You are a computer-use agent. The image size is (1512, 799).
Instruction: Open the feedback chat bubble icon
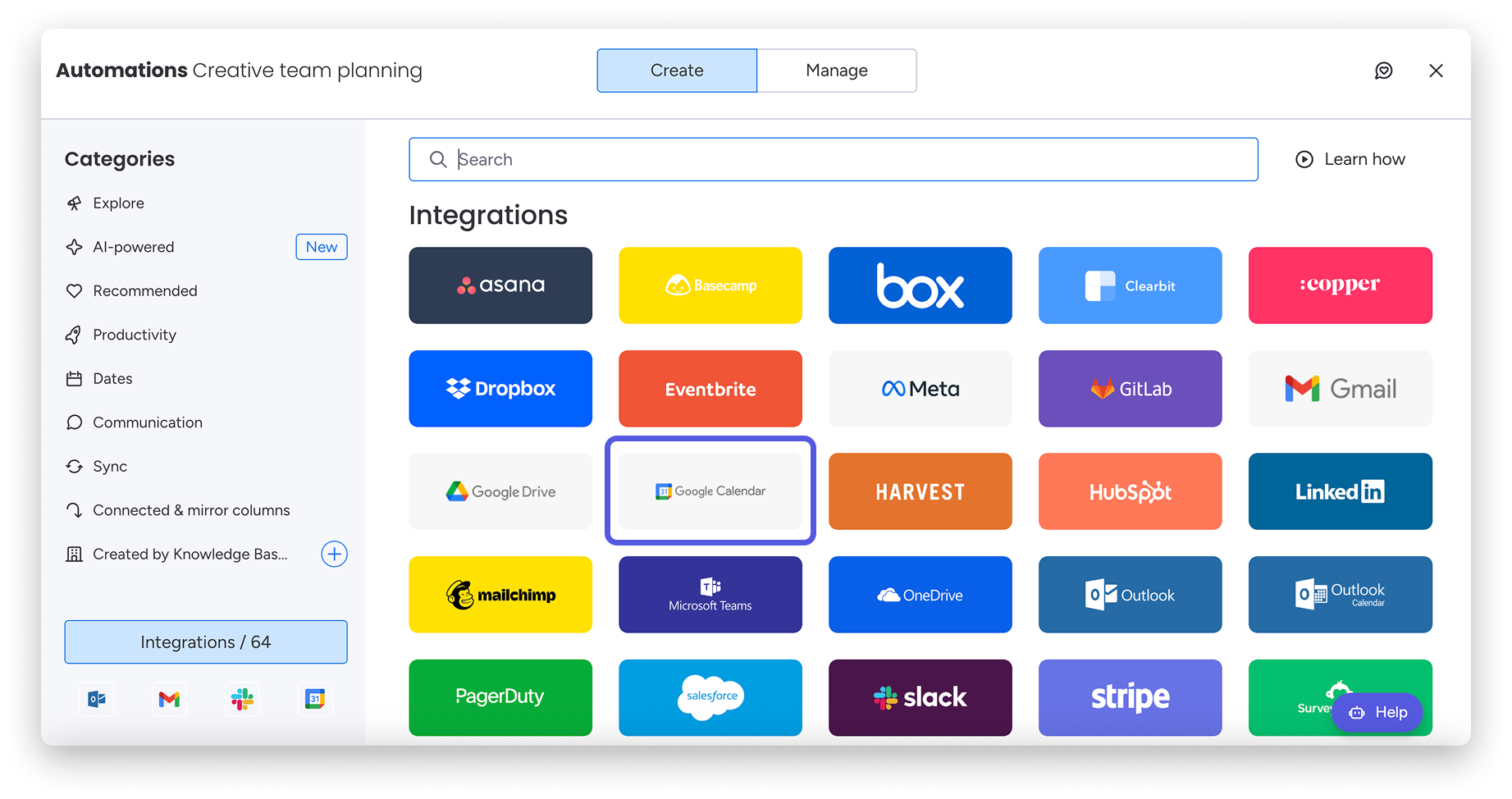tap(1383, 71)
